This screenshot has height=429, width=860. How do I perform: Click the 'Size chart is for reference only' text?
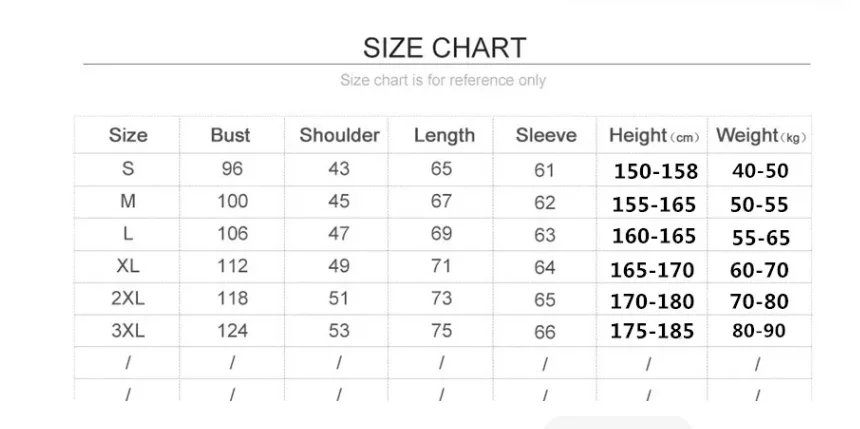pos(443,80)
